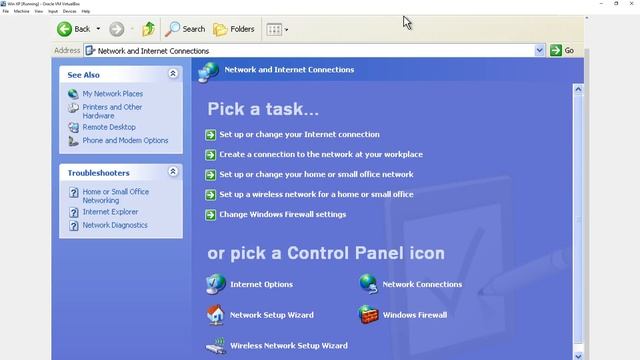Select Set up home or small office network

pos(316,174)
